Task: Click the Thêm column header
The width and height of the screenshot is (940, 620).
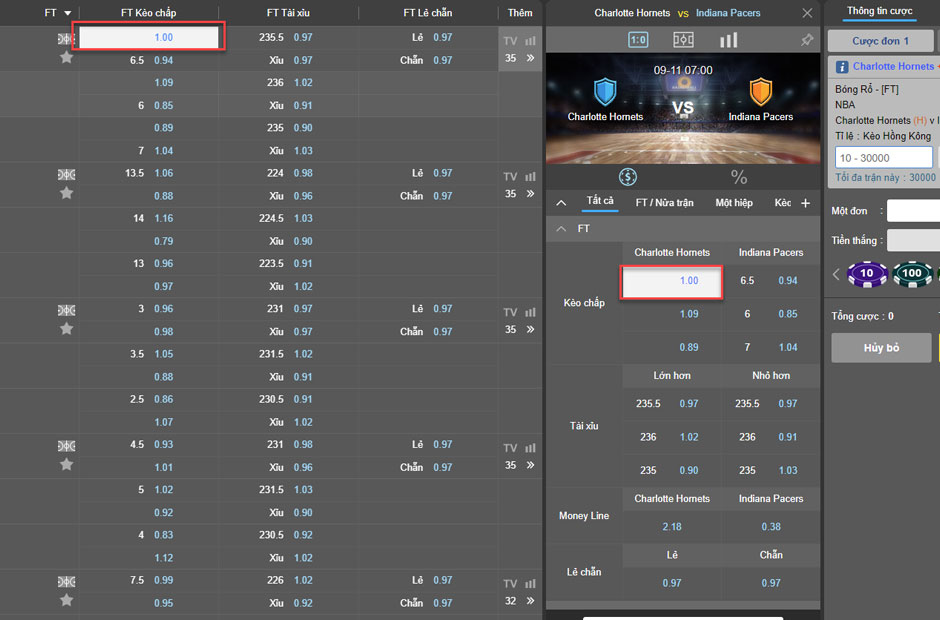Action: tap(520, 13)
